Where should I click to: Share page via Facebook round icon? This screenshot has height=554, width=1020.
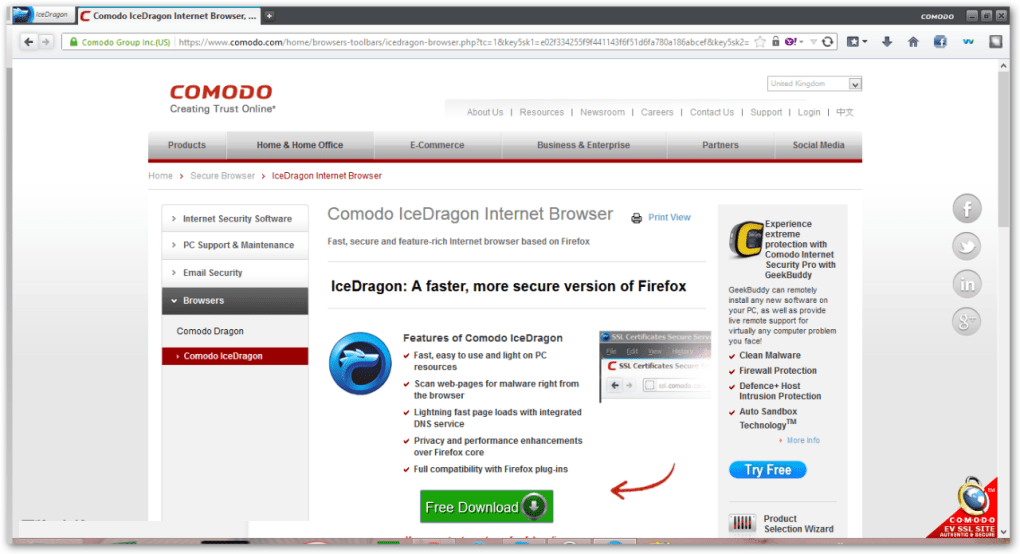pos(967,209)
